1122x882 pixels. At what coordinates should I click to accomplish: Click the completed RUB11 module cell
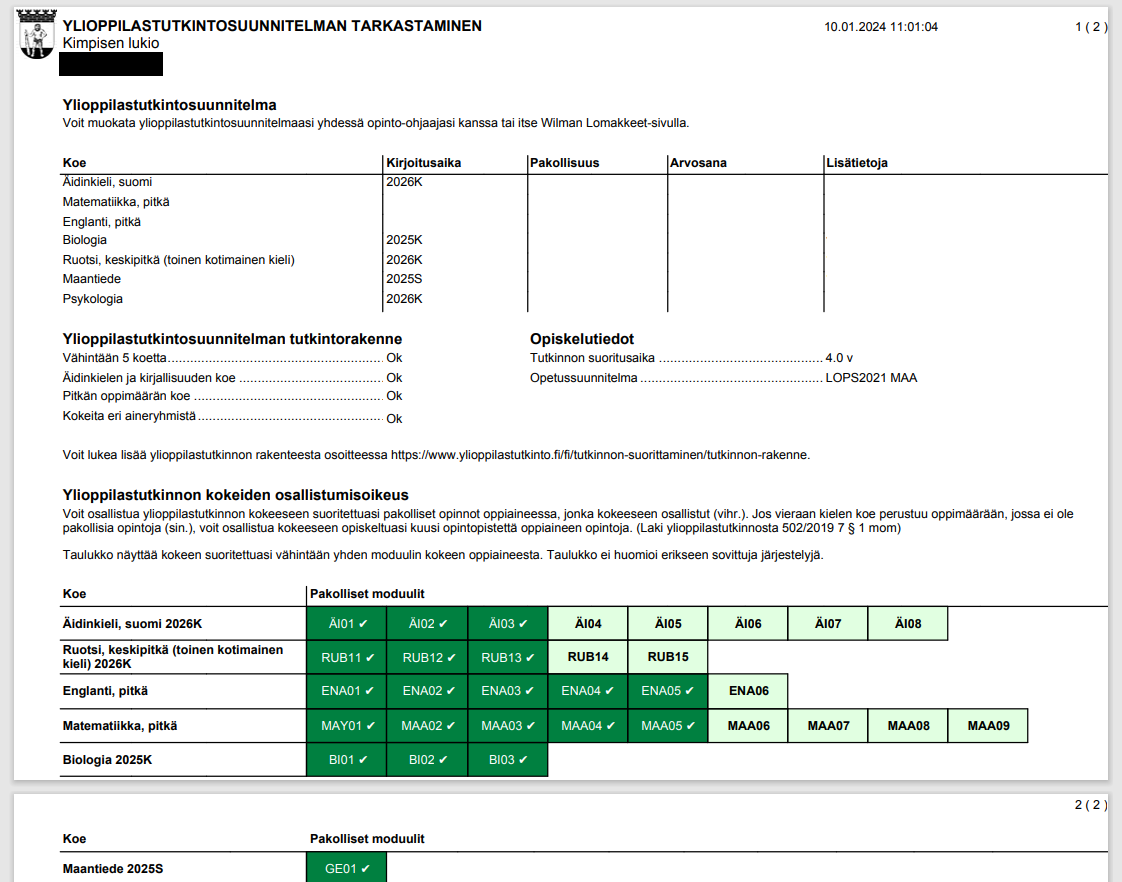tap(347, 657)
